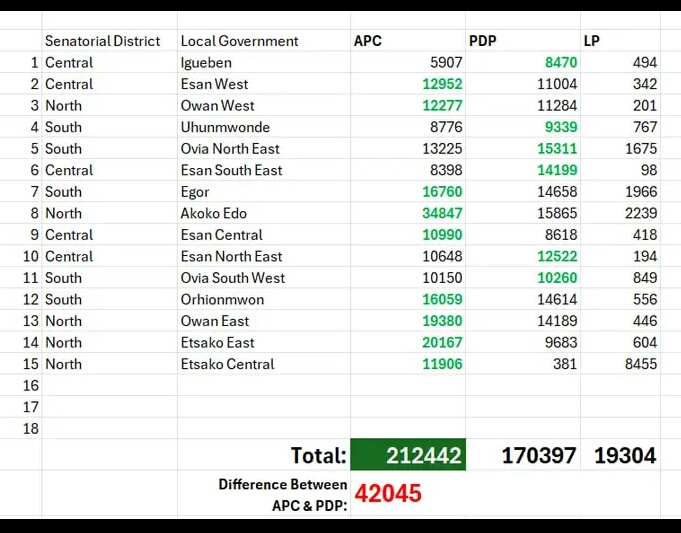The height and width of the screenshot is (533, 681).
Task: Click the 'Total:' label cell
Action: (x=318, y=456)
